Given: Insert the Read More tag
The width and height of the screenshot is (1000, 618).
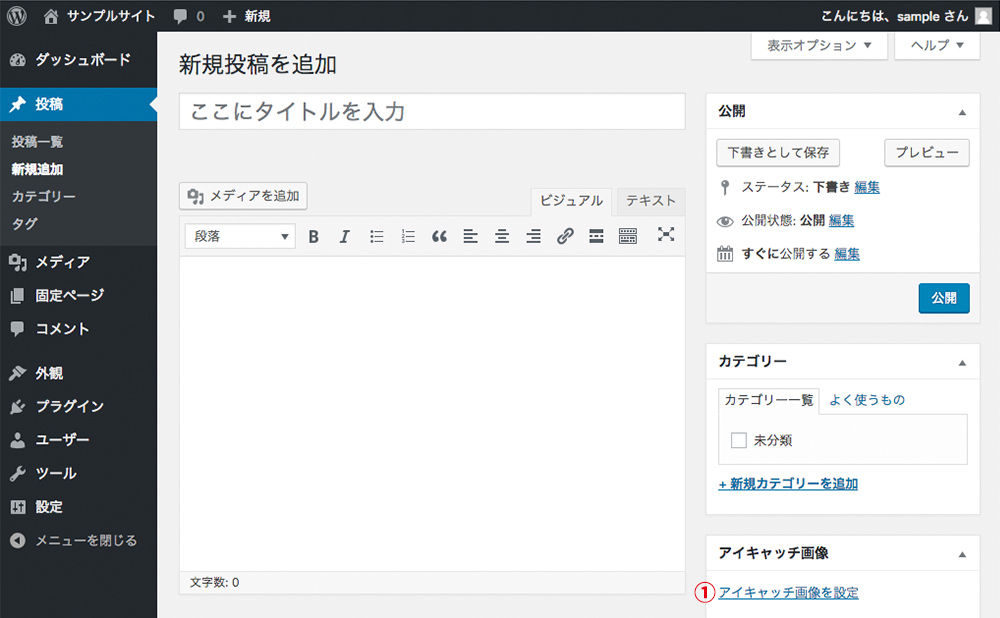Looking at the screenshot, I should pos(596,237).
